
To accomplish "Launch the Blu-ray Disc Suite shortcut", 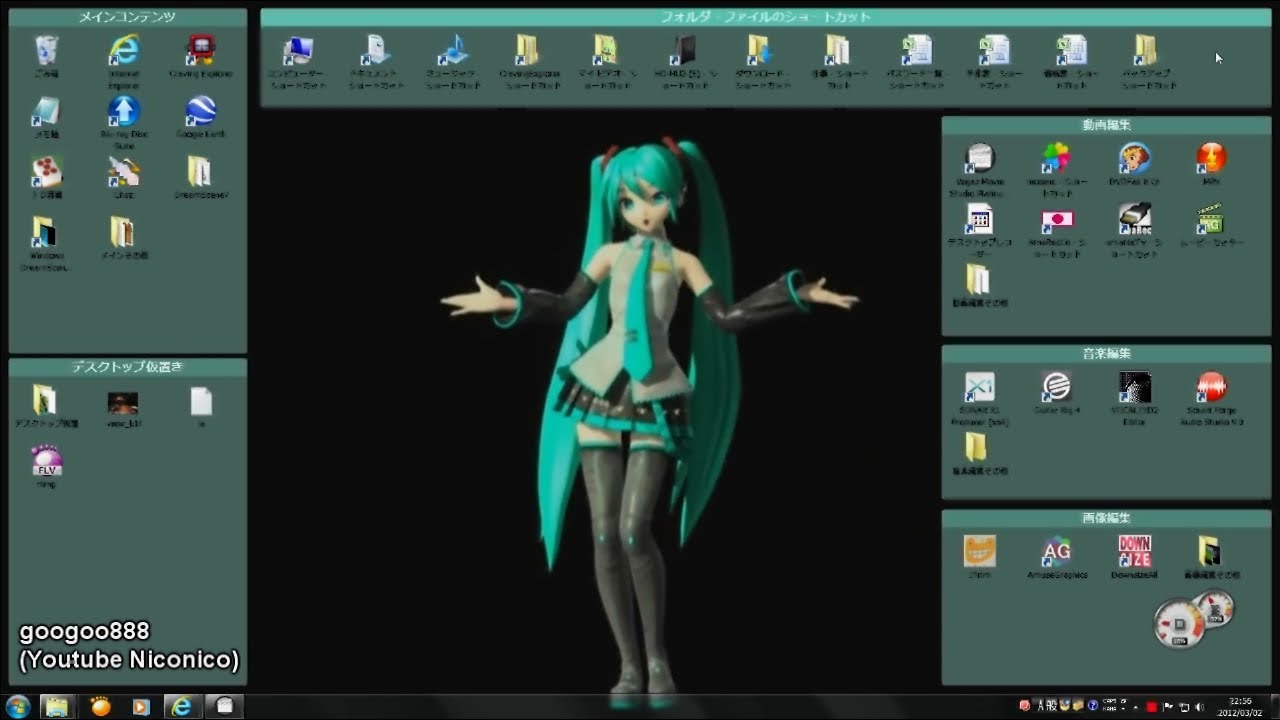I will point(124,111).
